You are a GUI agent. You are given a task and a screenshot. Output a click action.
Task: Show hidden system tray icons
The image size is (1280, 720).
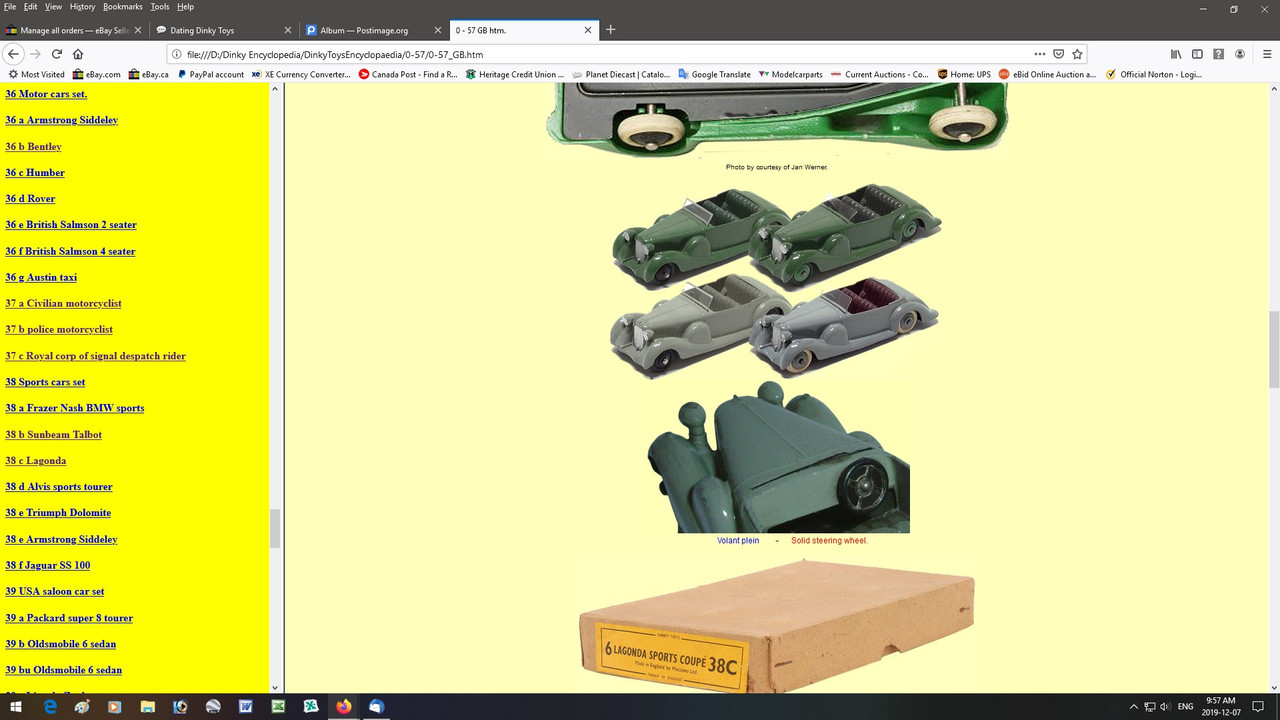(1134, 706)
